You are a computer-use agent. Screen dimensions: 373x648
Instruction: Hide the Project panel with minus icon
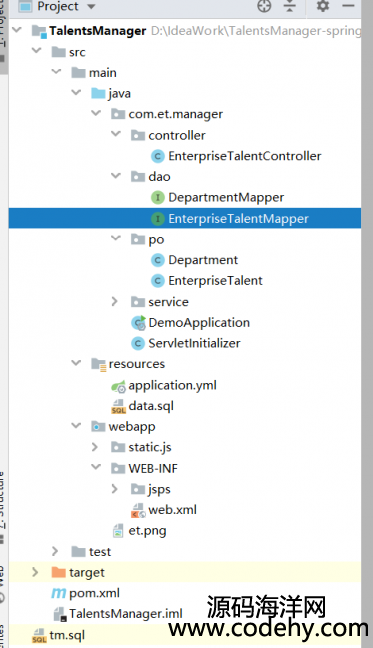tap(348, 6)
